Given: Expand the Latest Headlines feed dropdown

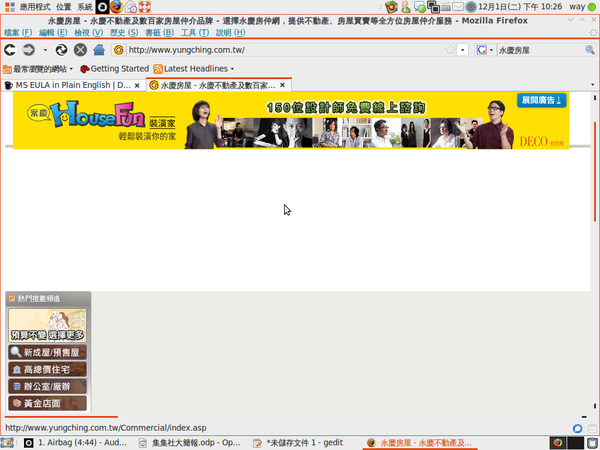Looking at the screenshot, I should pyautogui.click(x=194, y=69).
